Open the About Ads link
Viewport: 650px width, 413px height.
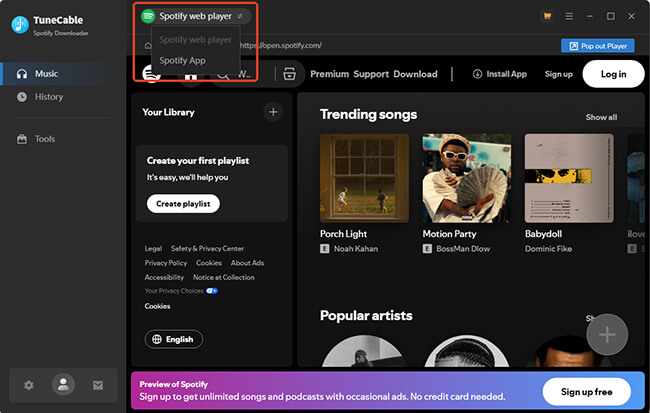click(247, 263)
